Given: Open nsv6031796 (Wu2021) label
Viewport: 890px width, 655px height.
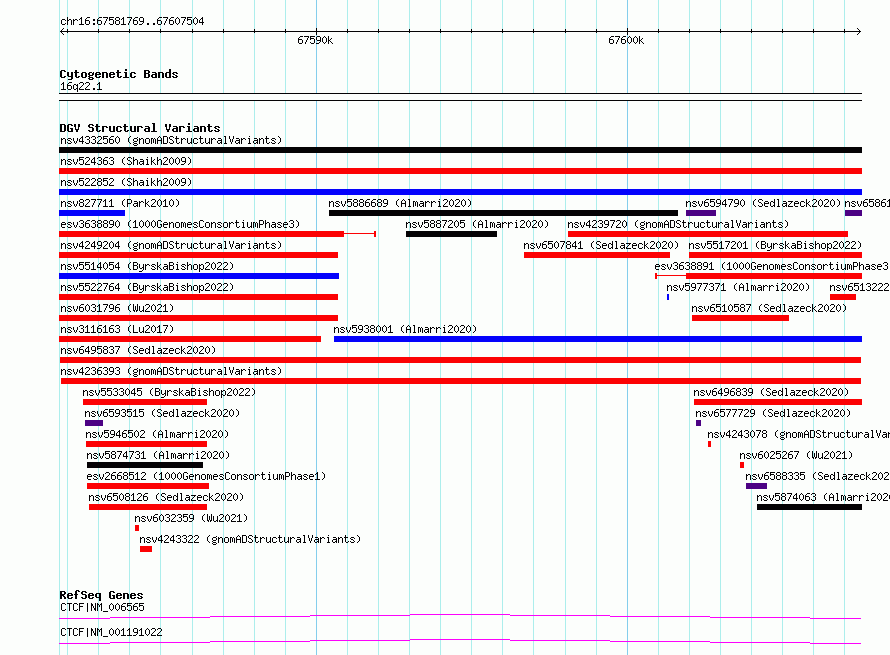Looking at the screenshot, I should [x=117, y=308].
